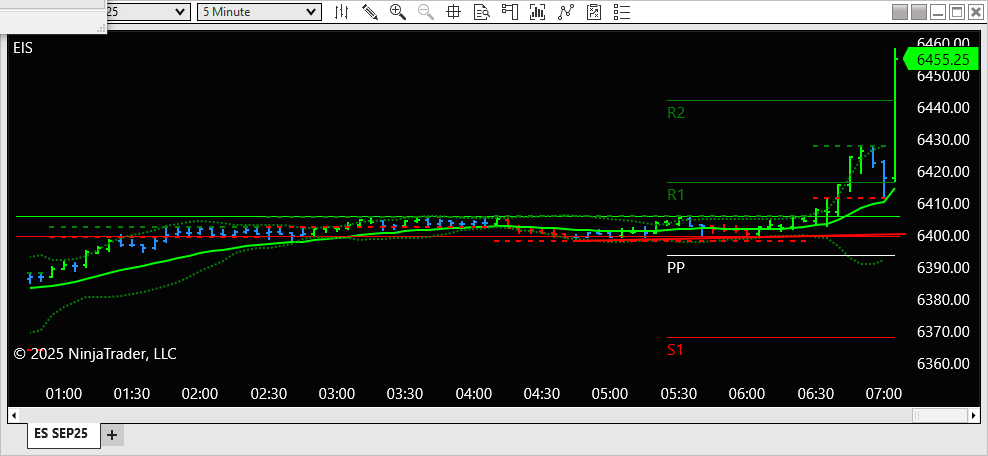Open the indicators bar-chart icon
Image resolution: width=988 pixels, height=456 pixels.
click(537, 11)
